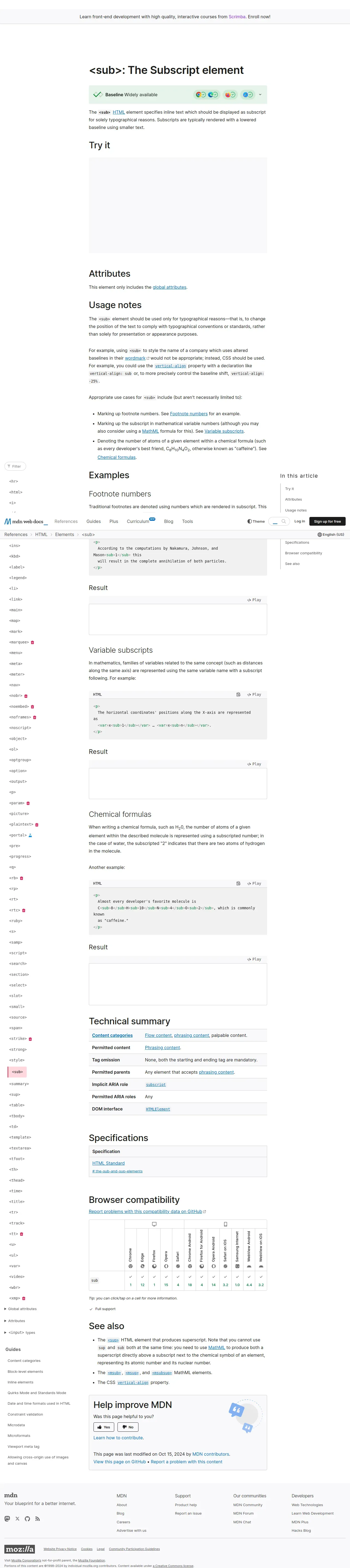Expand the Attributes sidebar section
The height and width of the screenshot is (1568, 350).
[15, 1321]
